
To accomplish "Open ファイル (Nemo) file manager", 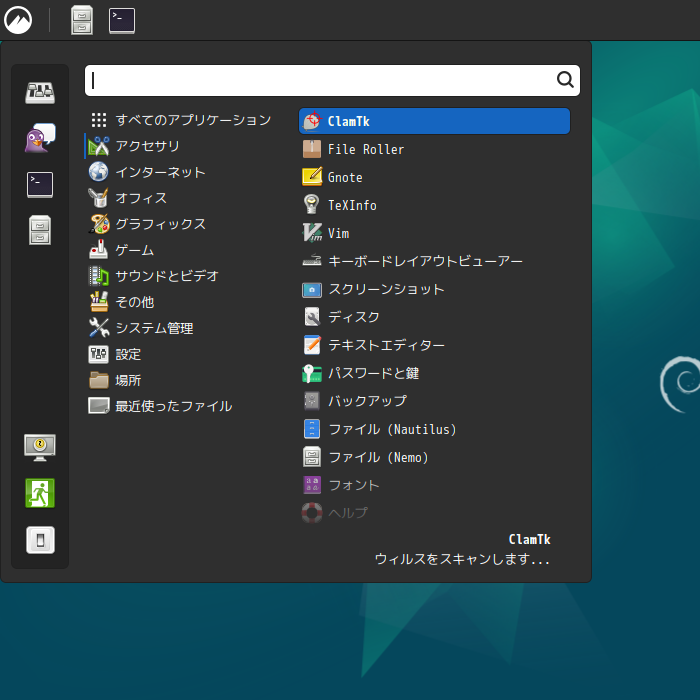I will click(378, 457).
